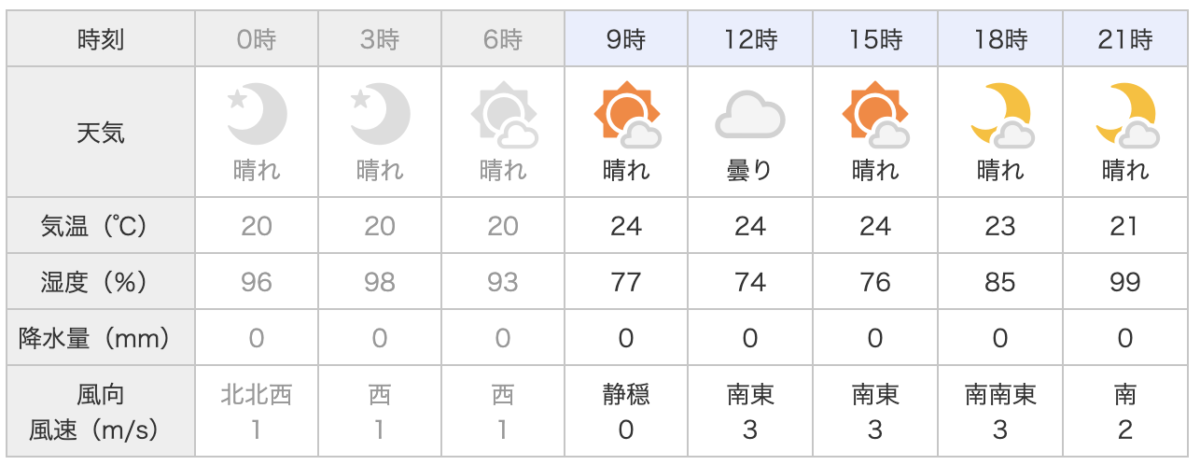Click the 天気 row label
1200x465 pixels.
tap(101, 131)
